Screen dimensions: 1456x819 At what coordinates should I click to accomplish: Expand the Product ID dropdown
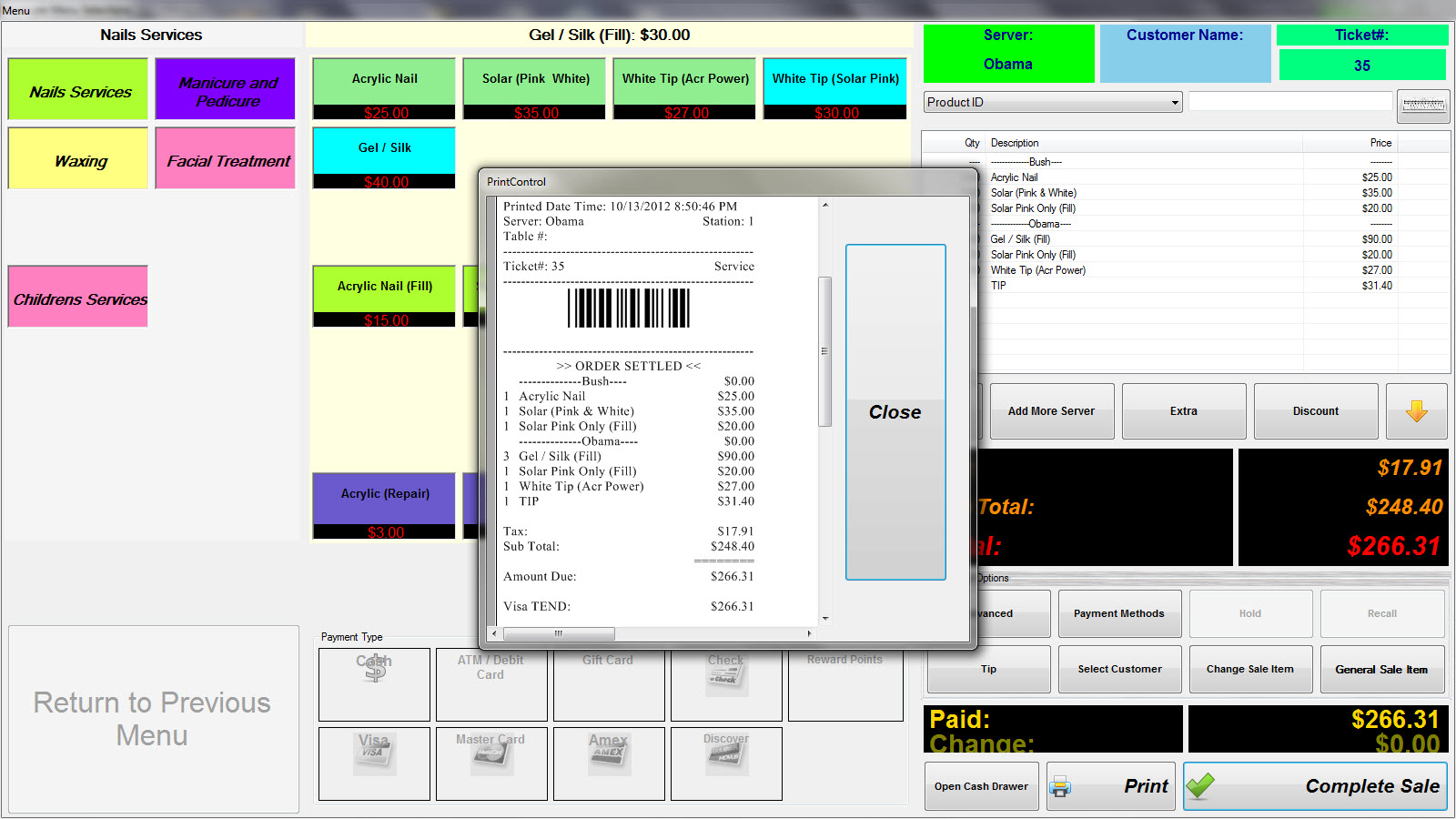[1175, 102]
